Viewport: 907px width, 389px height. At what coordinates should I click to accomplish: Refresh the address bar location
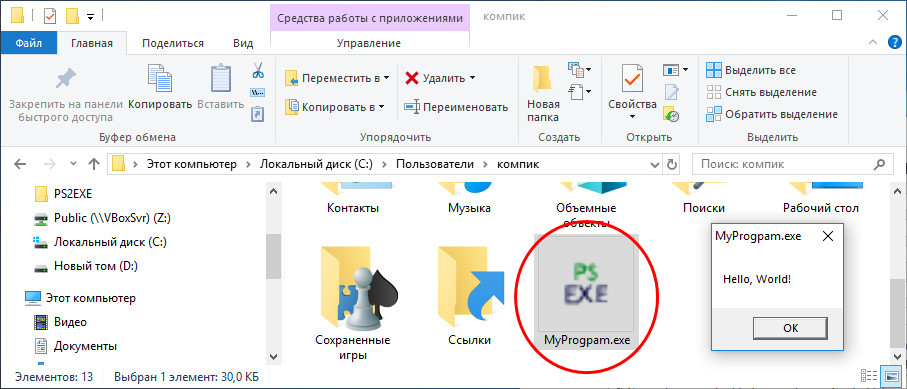[x=672, y=164]
